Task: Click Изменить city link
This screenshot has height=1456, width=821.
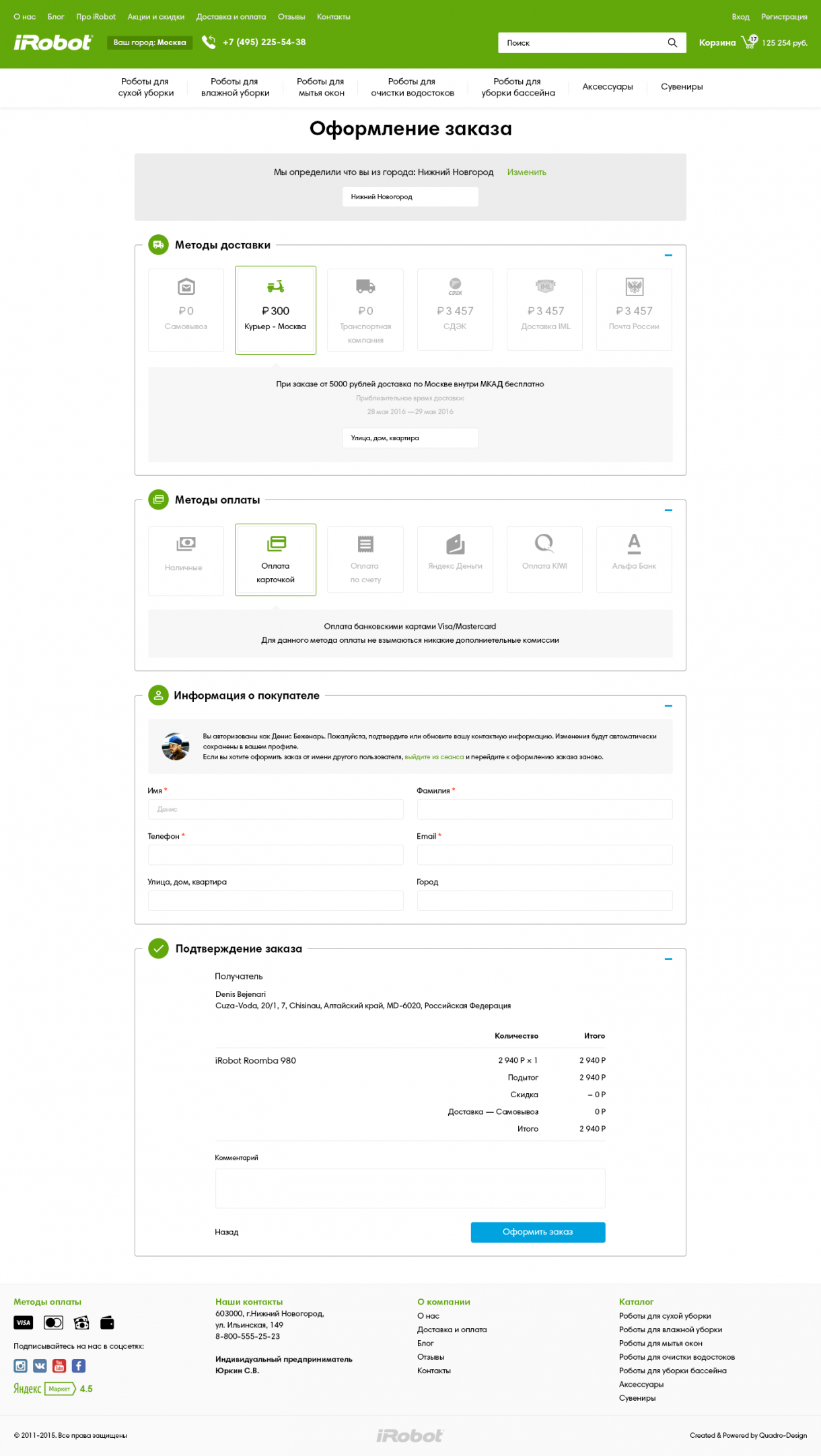Action: tap(527, 172)
